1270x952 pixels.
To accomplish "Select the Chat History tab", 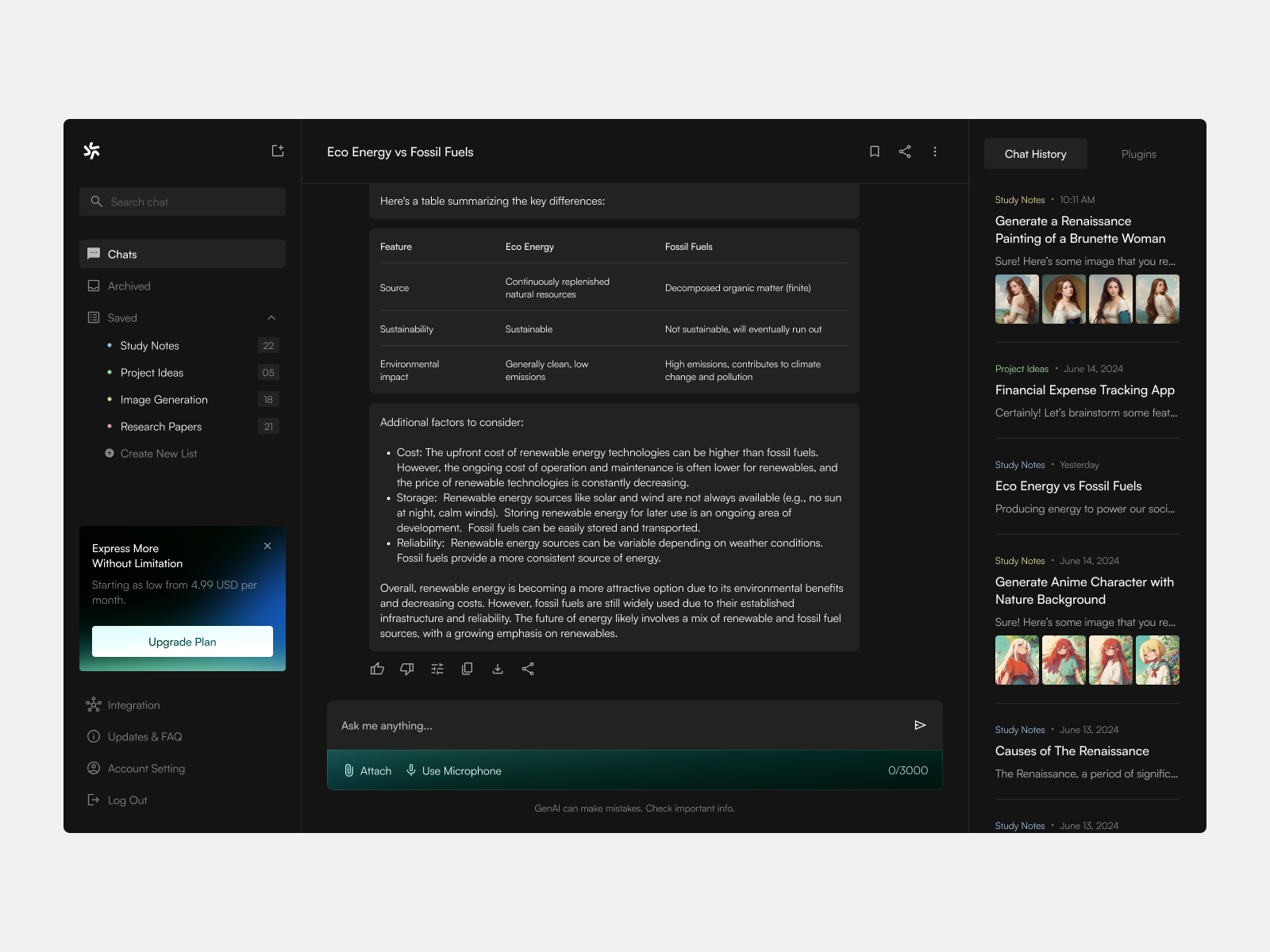I will (x=1035, y=154).
